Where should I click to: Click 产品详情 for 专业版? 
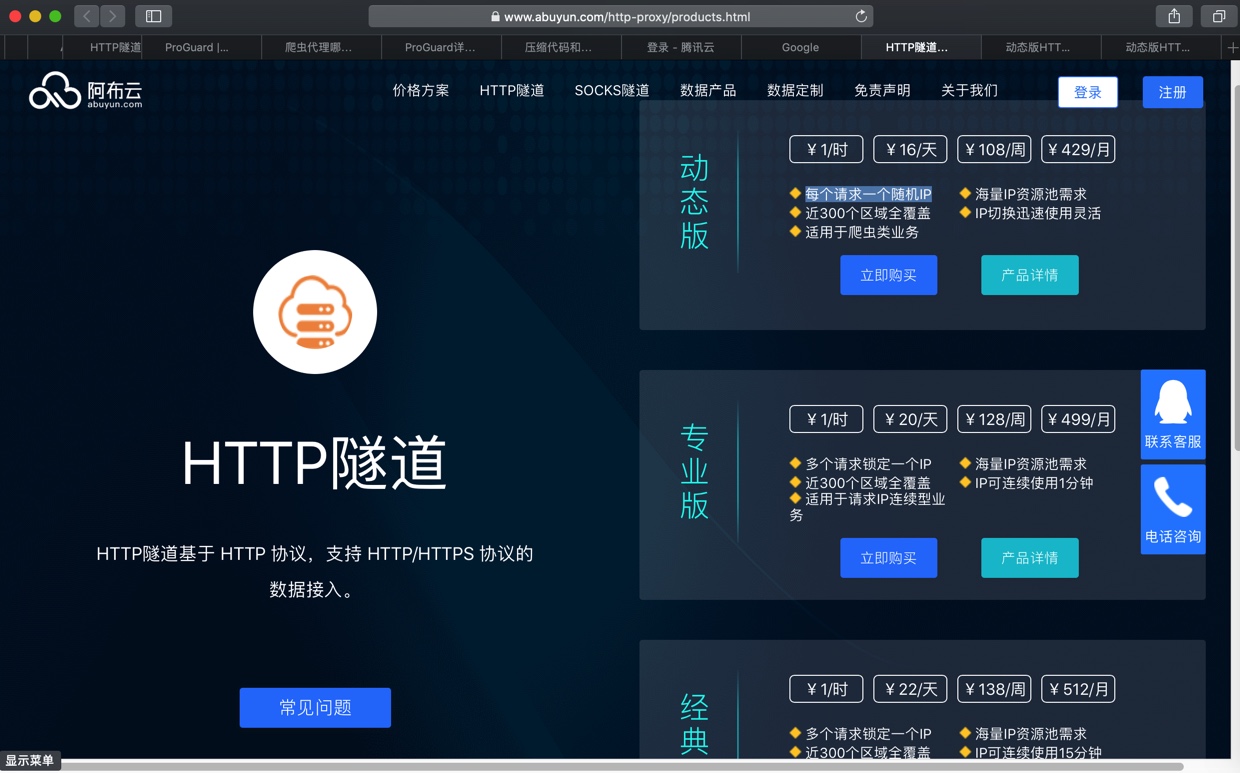(x=1030, y=558)
